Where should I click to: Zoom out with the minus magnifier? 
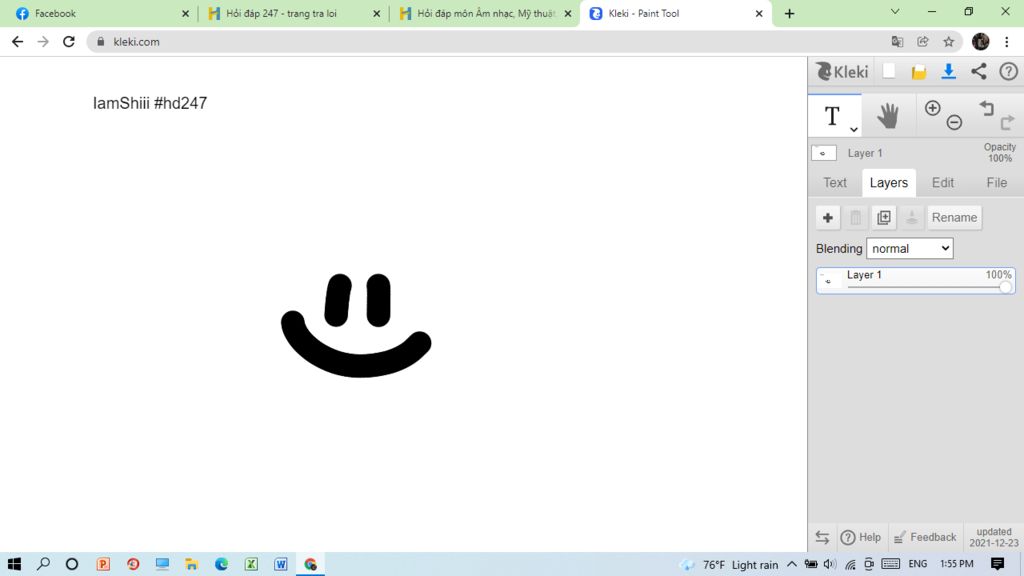pyautogui.click(x=954, y=122)
